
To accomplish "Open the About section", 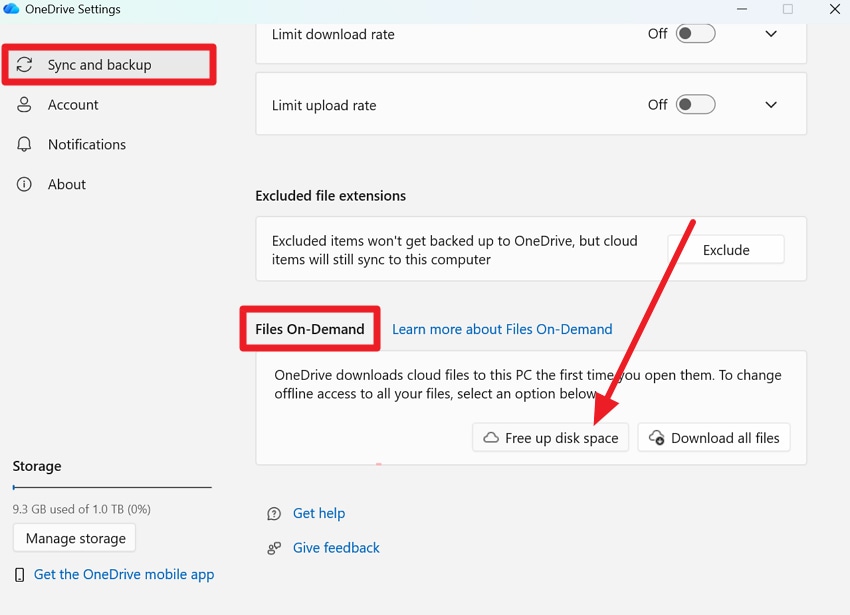I will point(66,184).
